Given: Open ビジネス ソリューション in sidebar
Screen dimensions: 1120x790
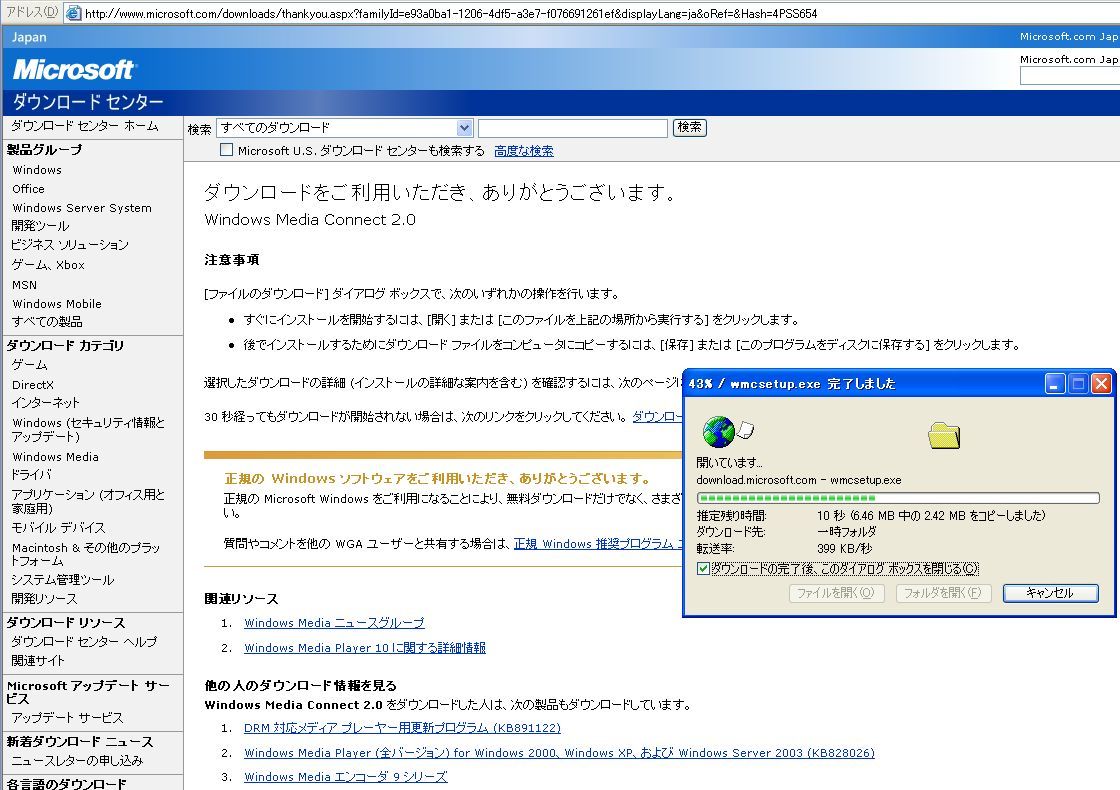Looking at the screenshot, I should 70,245.
